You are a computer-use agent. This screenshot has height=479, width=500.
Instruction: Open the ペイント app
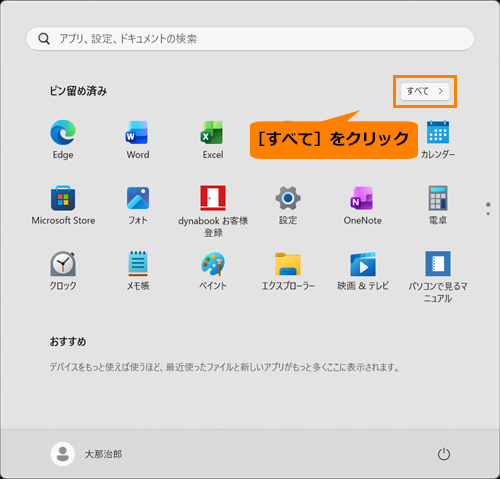(213, 271)
